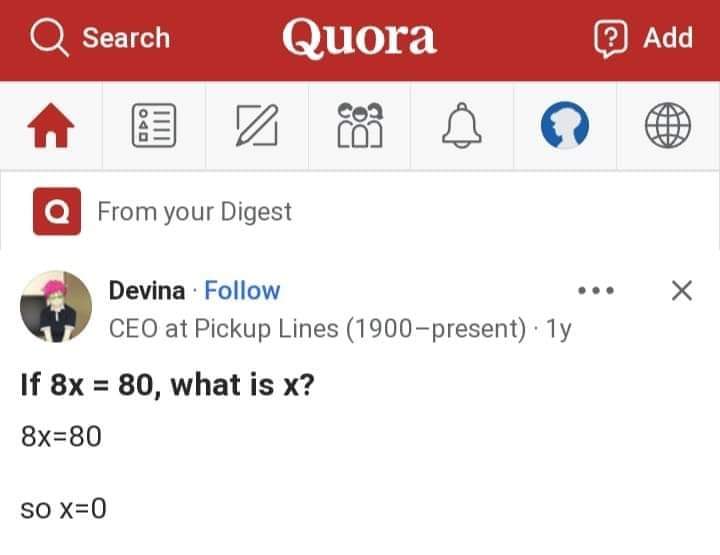The width and height of the screenshot is (720, 555).
Task: Open the "From your Digest" label
Action: pyautogui.click(x=194, y=212)
